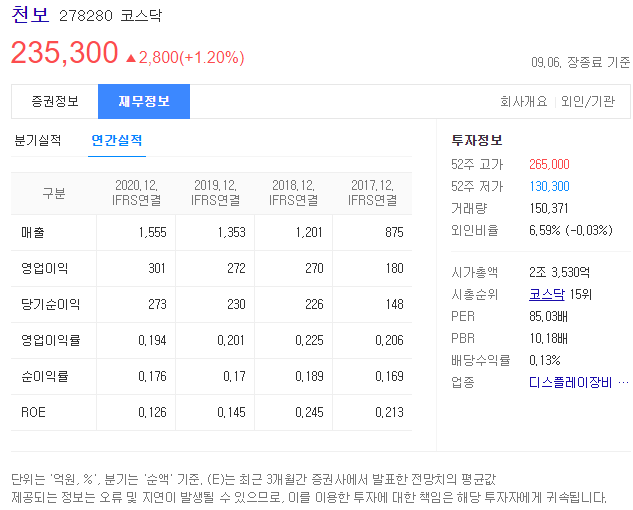Open the 외인/기관 link
633x510 pixels.
(x=588, y=101)
